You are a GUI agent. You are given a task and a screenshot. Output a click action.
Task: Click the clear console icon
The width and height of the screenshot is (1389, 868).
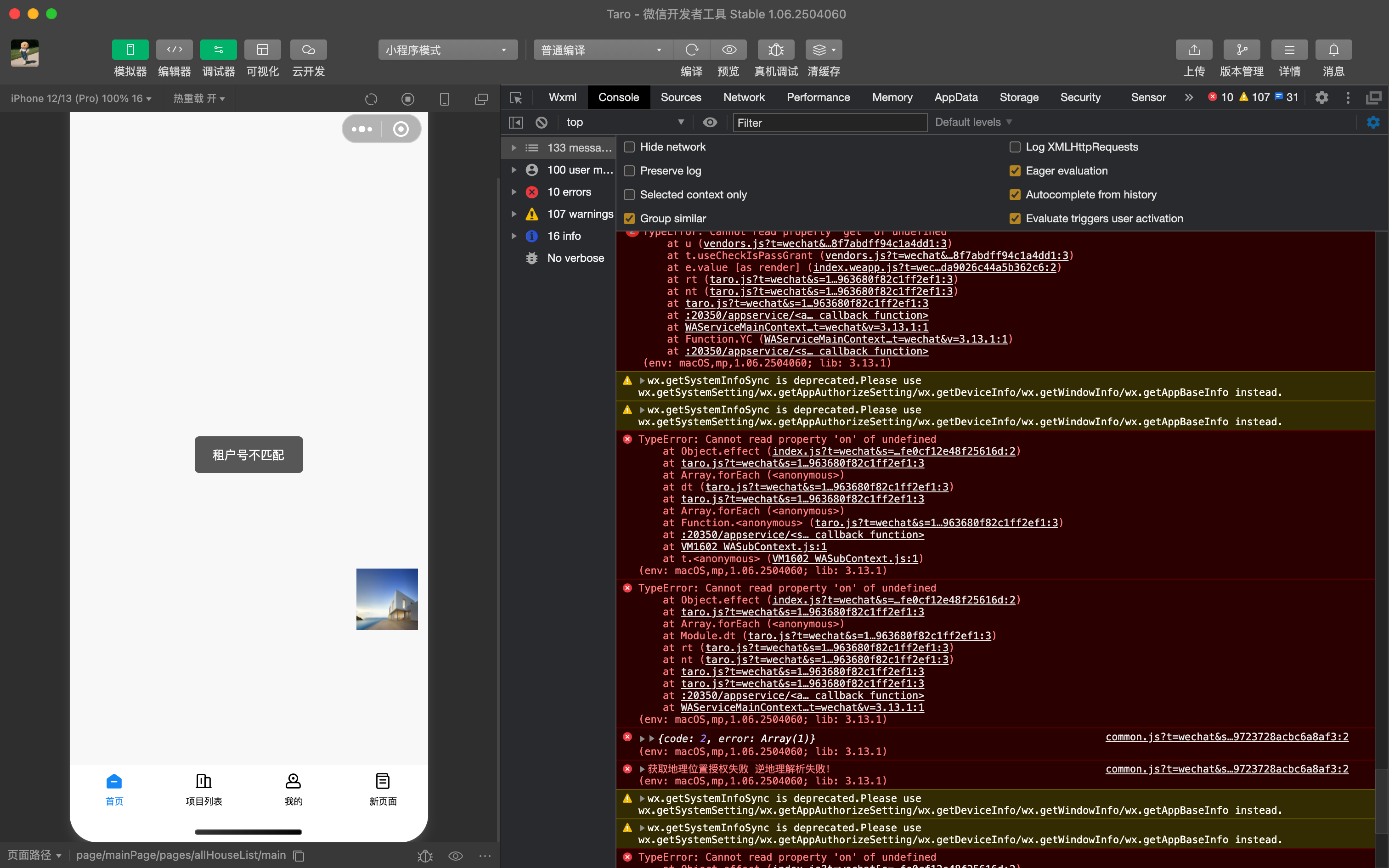(541, 122)
